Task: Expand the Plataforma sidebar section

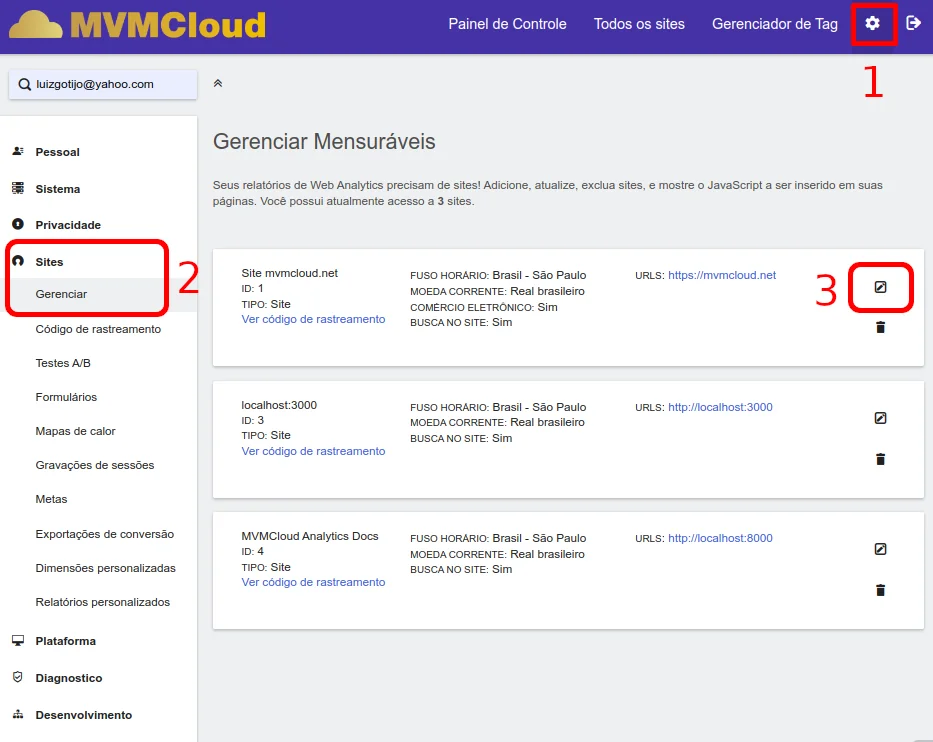Action: pos(65,641)
